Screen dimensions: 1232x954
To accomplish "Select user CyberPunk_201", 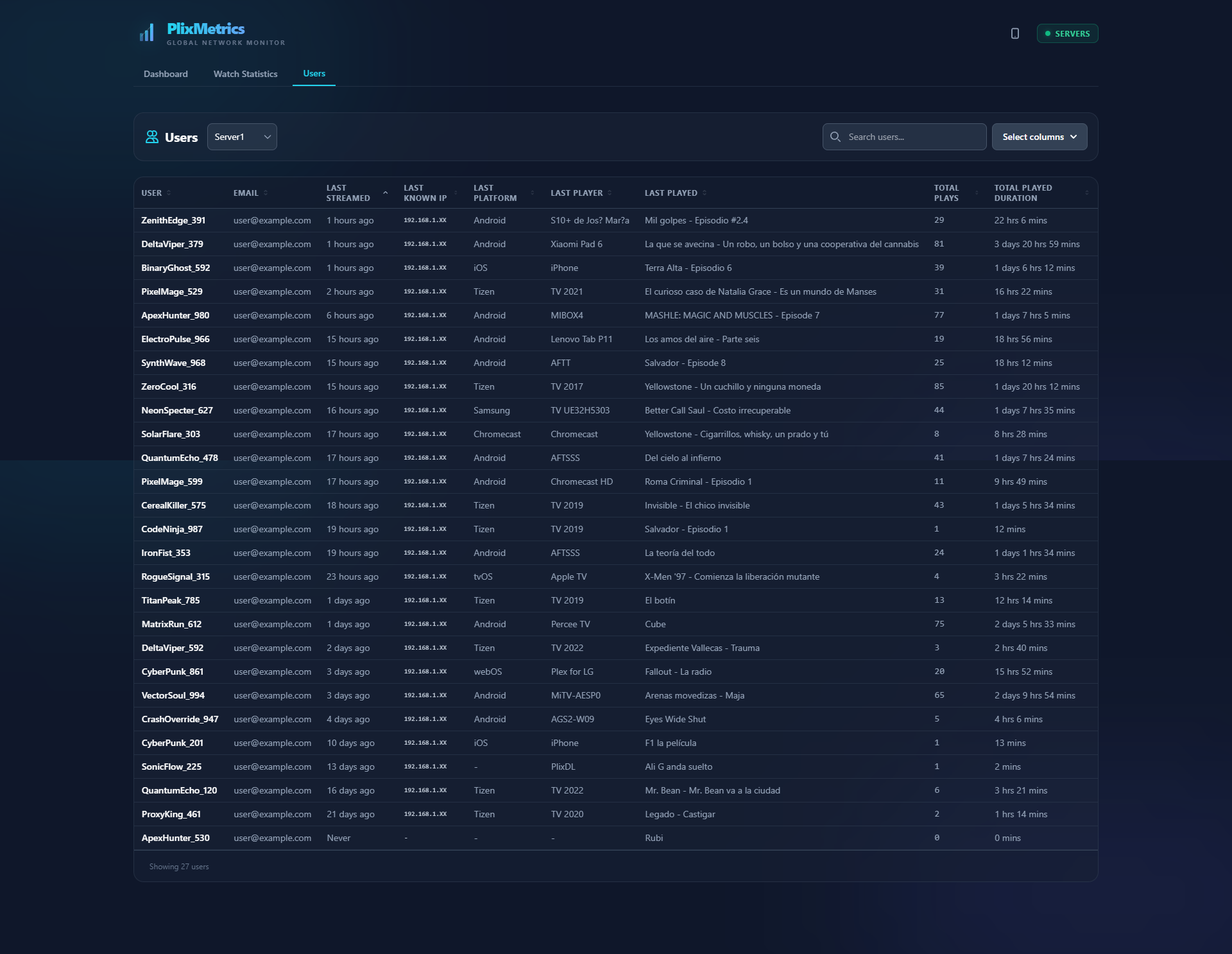I will [172, 743].
